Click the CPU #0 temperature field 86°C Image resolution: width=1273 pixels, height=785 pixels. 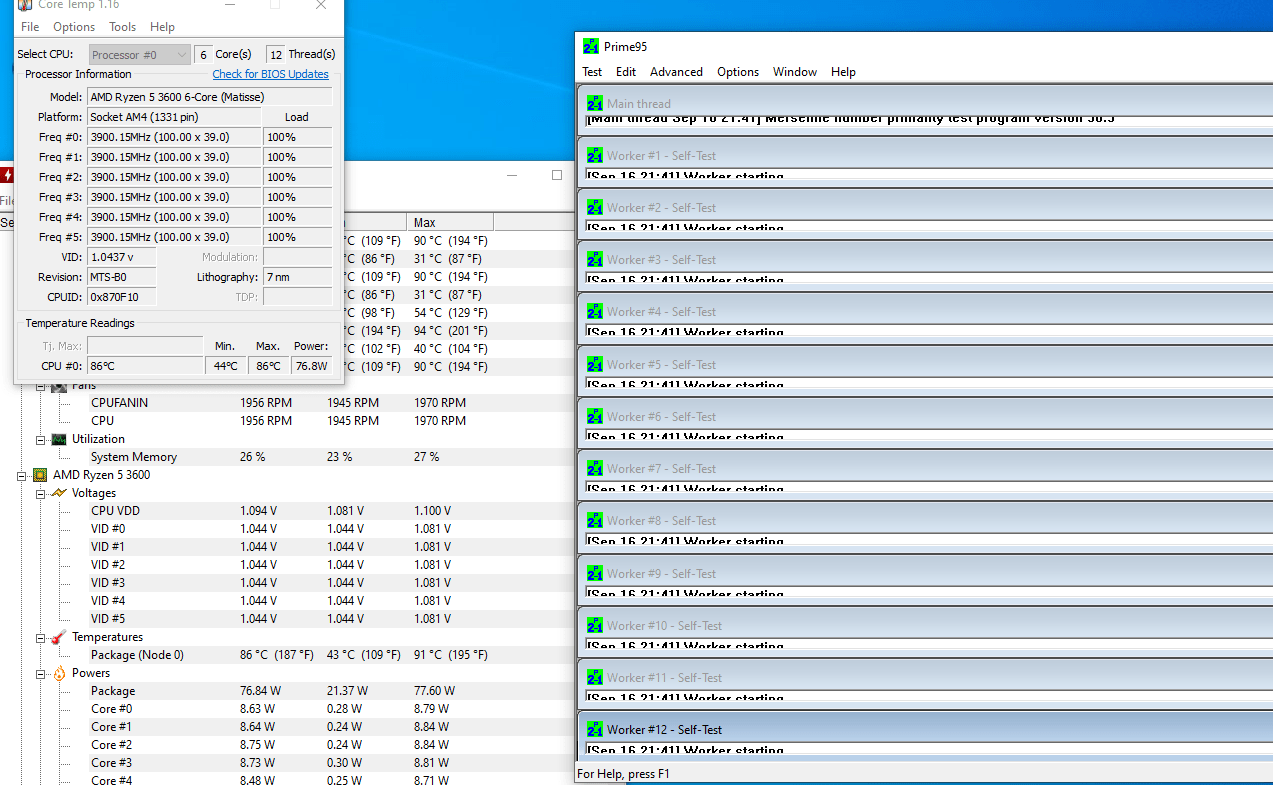[145, 366]
